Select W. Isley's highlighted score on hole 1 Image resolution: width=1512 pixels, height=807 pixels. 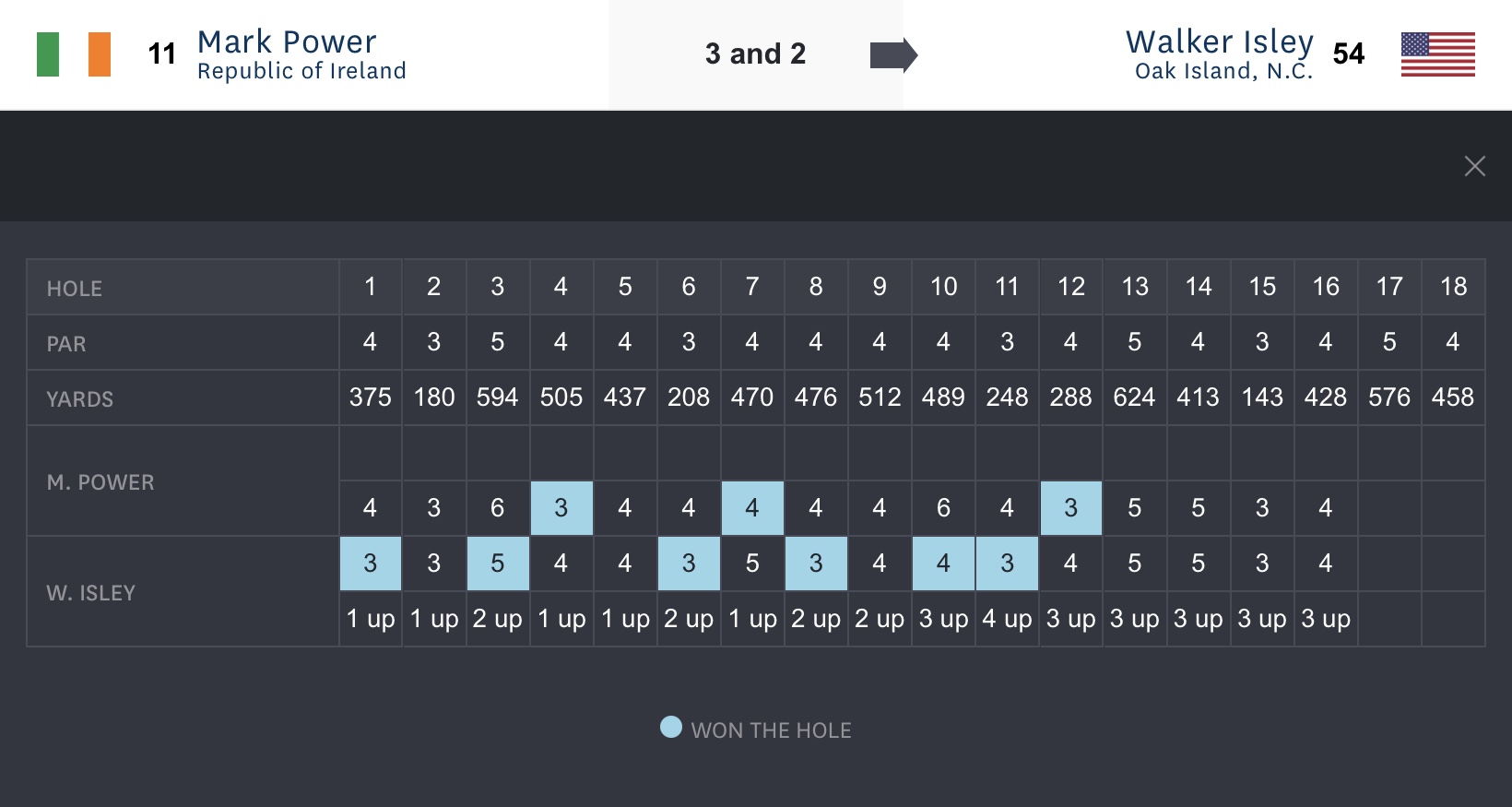pos(371,564)
